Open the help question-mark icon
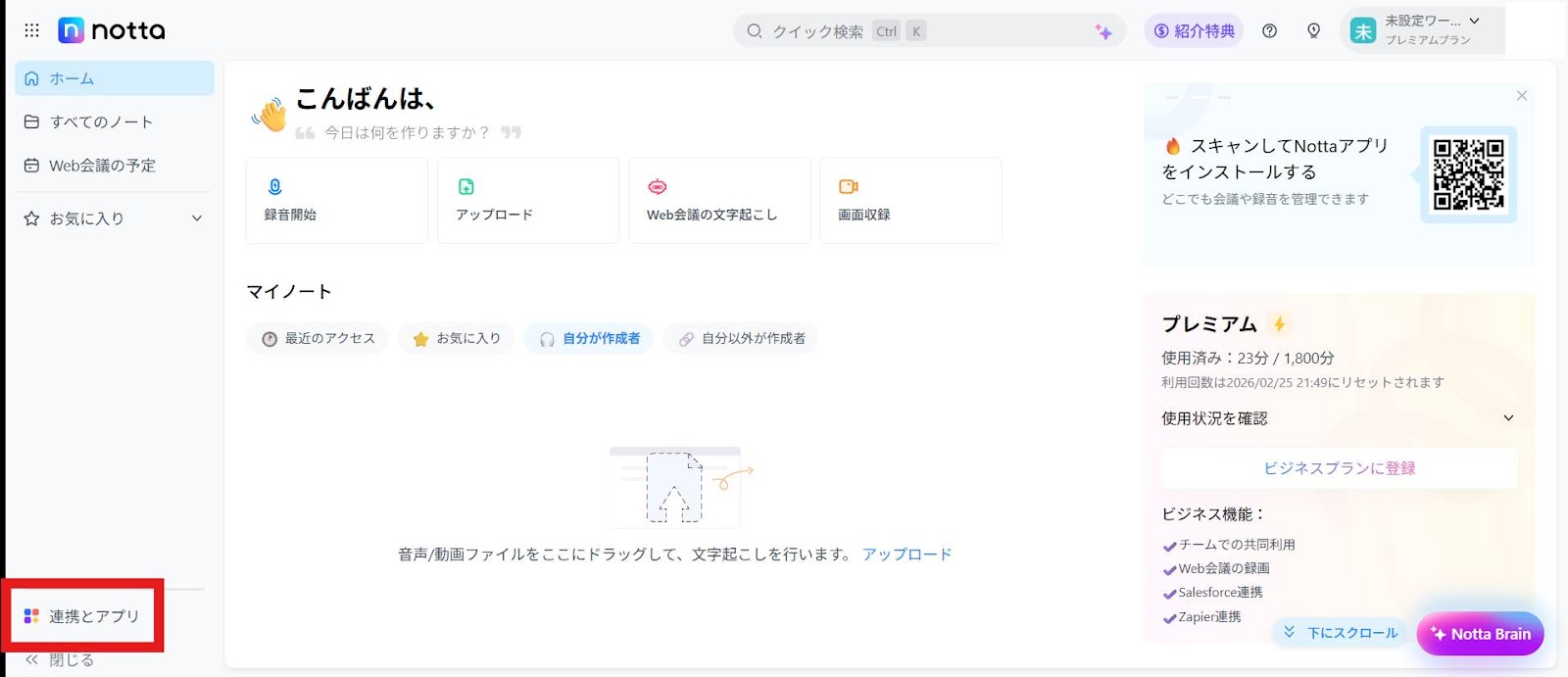The image size is (1568, 677). tap(1270, 31)
